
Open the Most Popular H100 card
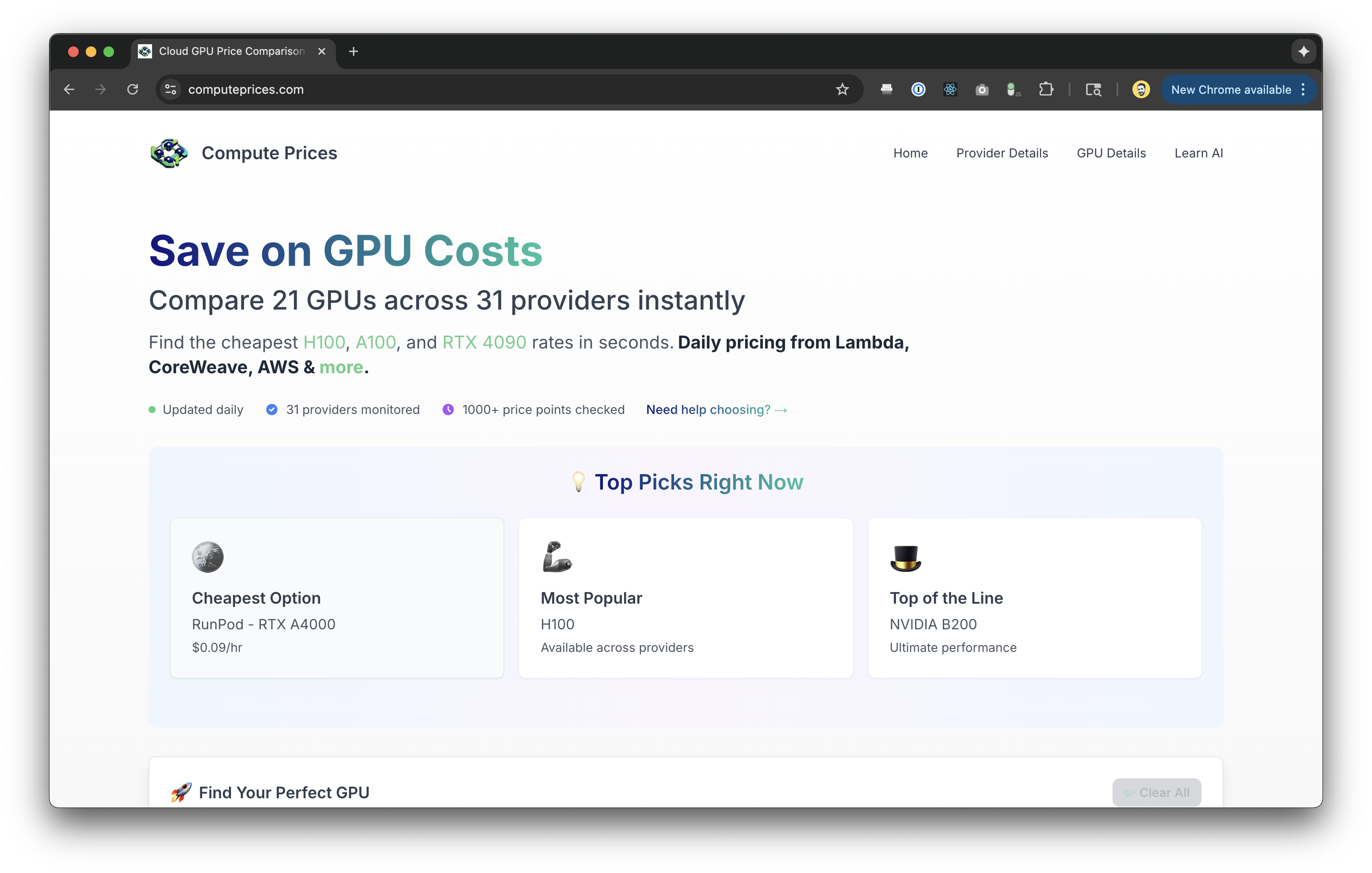click(x=686, y=597)
